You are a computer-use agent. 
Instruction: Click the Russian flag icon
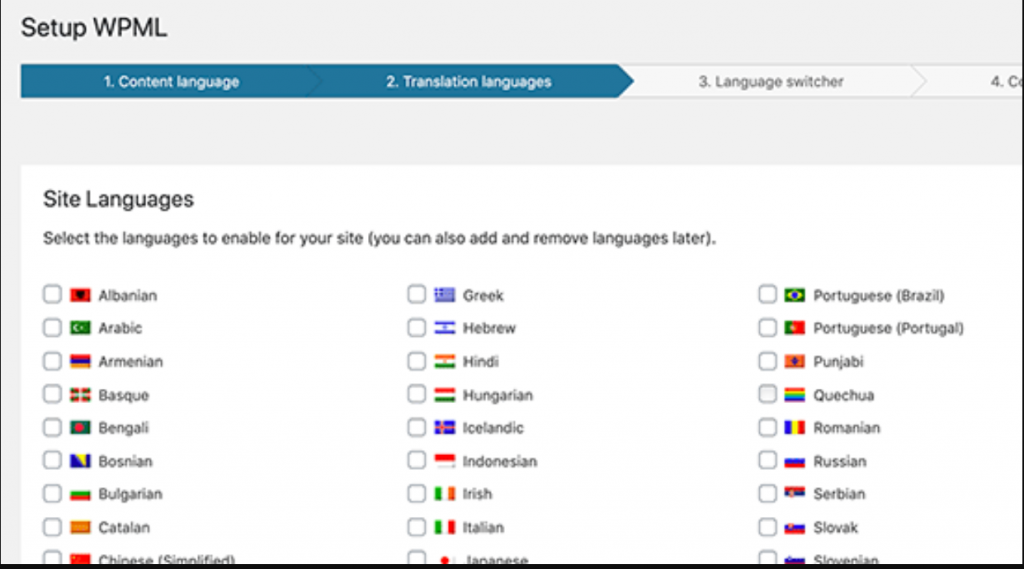[x=795, y=461]
